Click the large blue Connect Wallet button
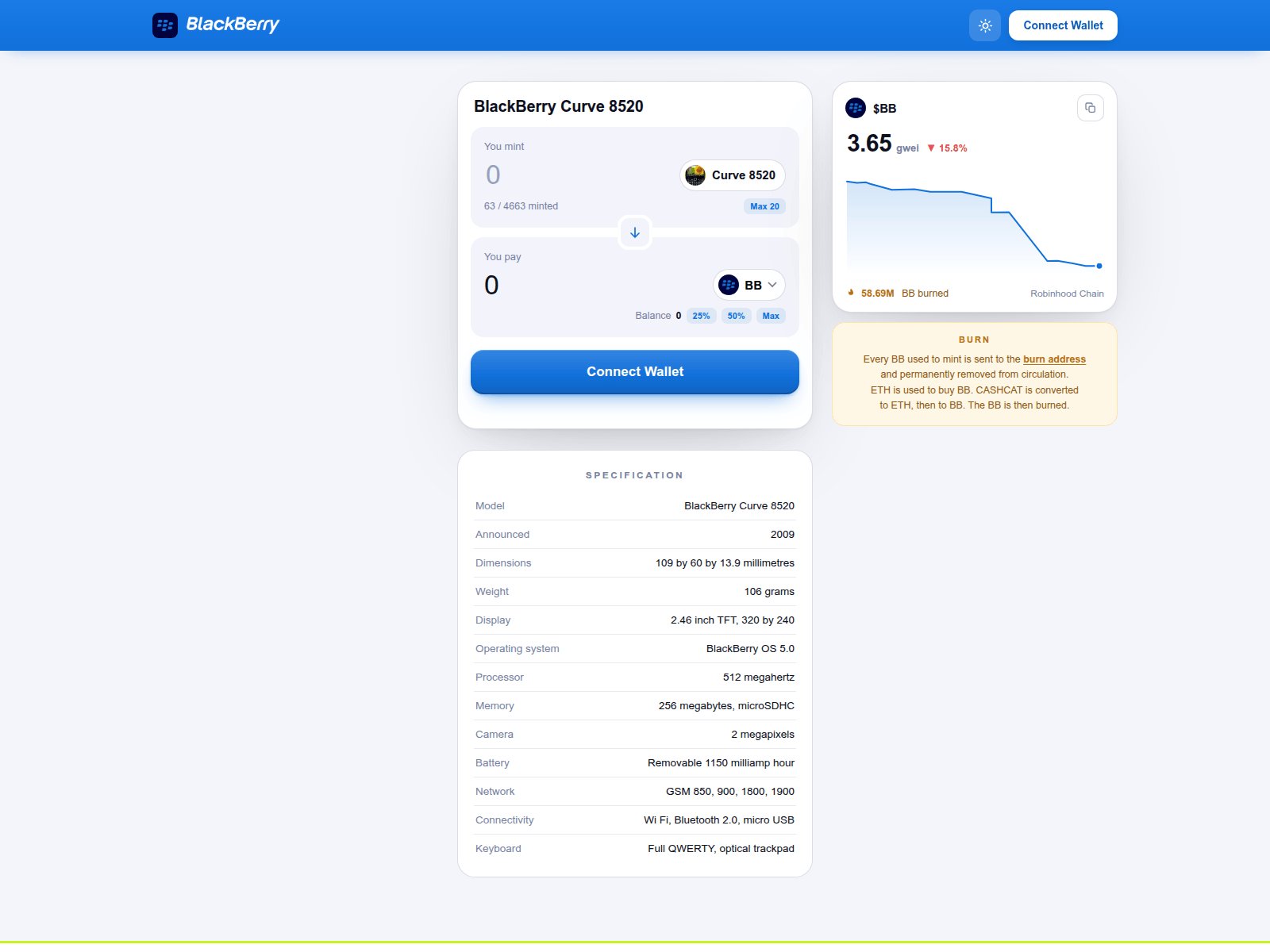 [x=635, y=372]
